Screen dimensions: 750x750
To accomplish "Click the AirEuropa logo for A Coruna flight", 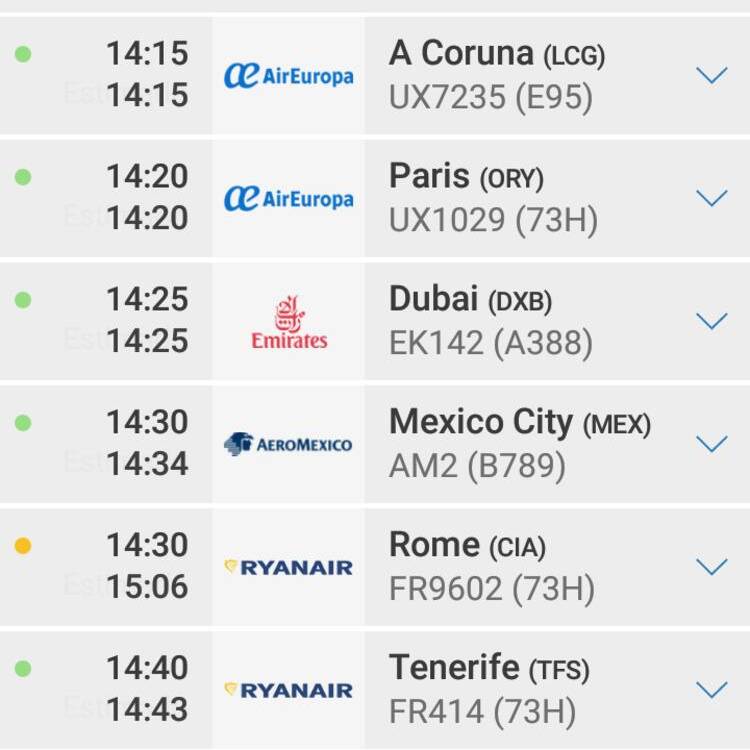I will point(289,76).
